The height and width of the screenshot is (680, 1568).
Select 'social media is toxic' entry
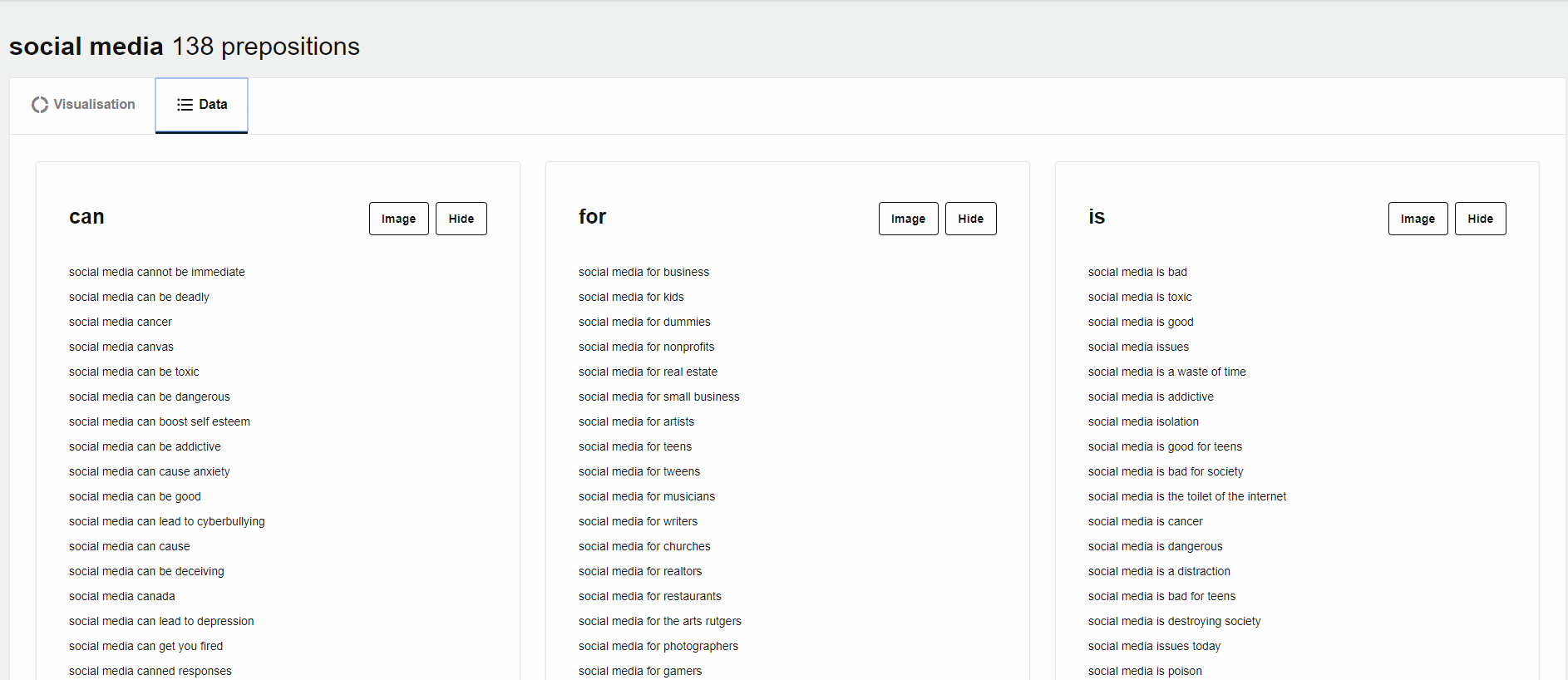tap(1139, 298)
